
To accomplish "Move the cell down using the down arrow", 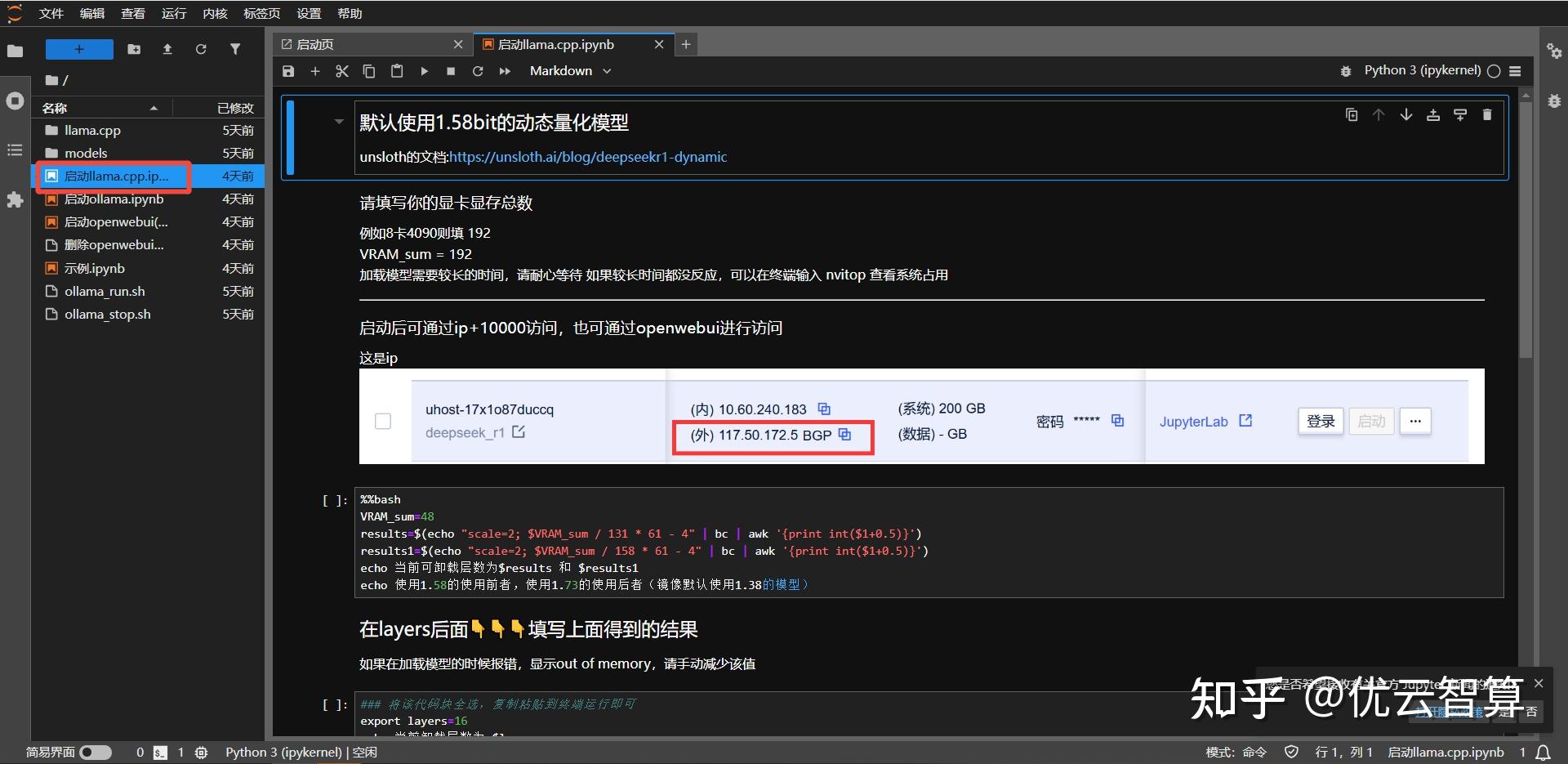I will (x=1405, y=114).
